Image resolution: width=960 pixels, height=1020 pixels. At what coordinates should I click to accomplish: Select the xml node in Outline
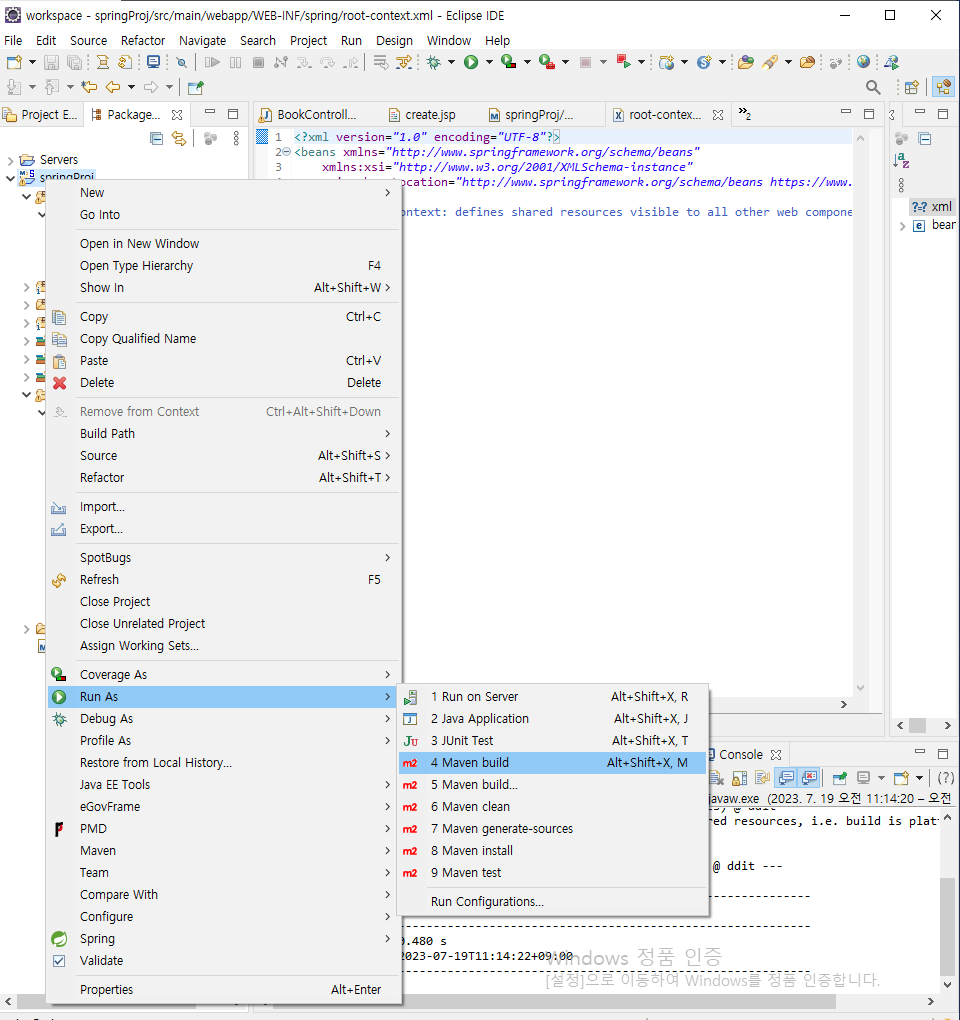point(933,207)
